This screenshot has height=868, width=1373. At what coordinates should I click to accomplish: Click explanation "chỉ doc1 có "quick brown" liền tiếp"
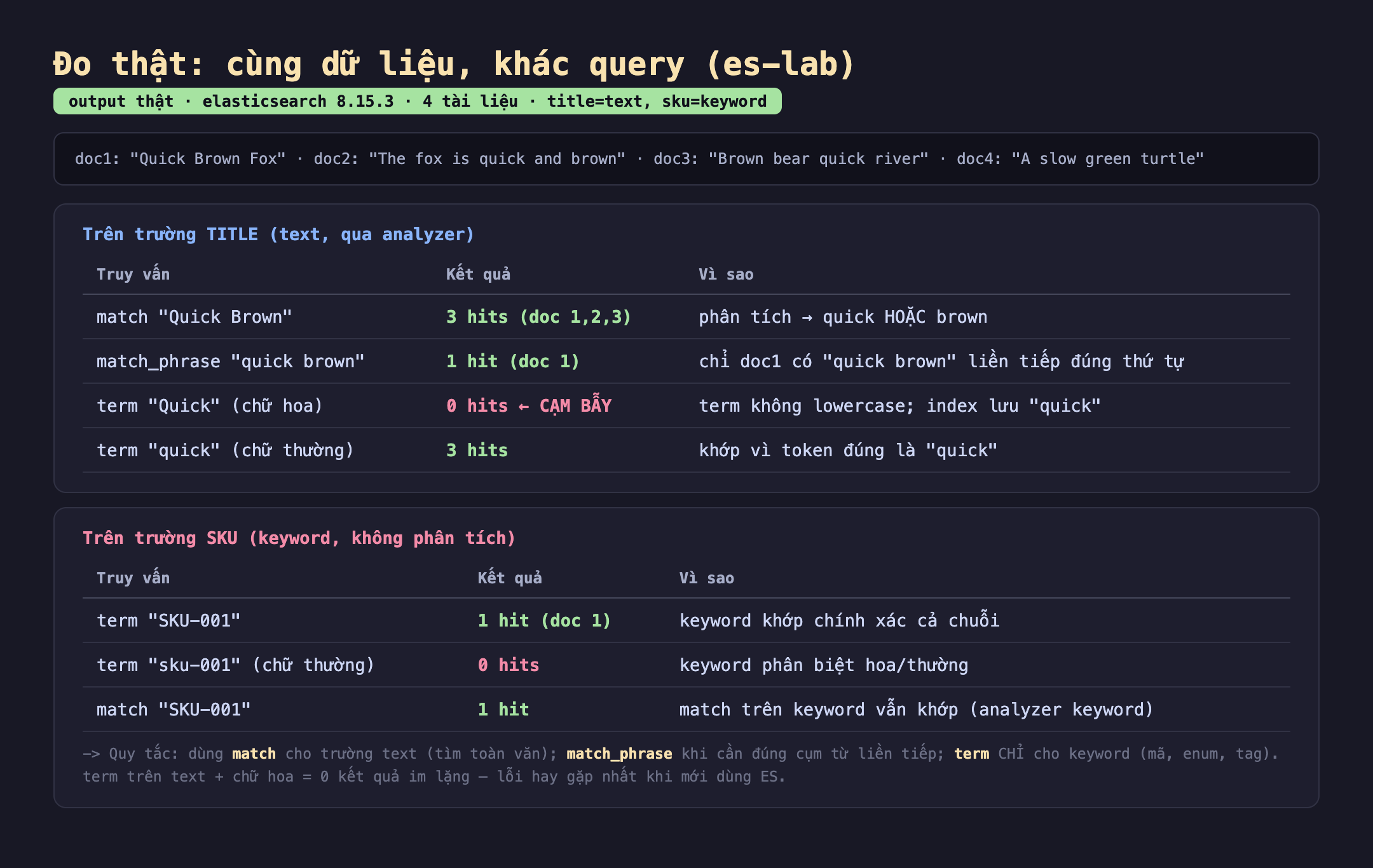(941, 362)
